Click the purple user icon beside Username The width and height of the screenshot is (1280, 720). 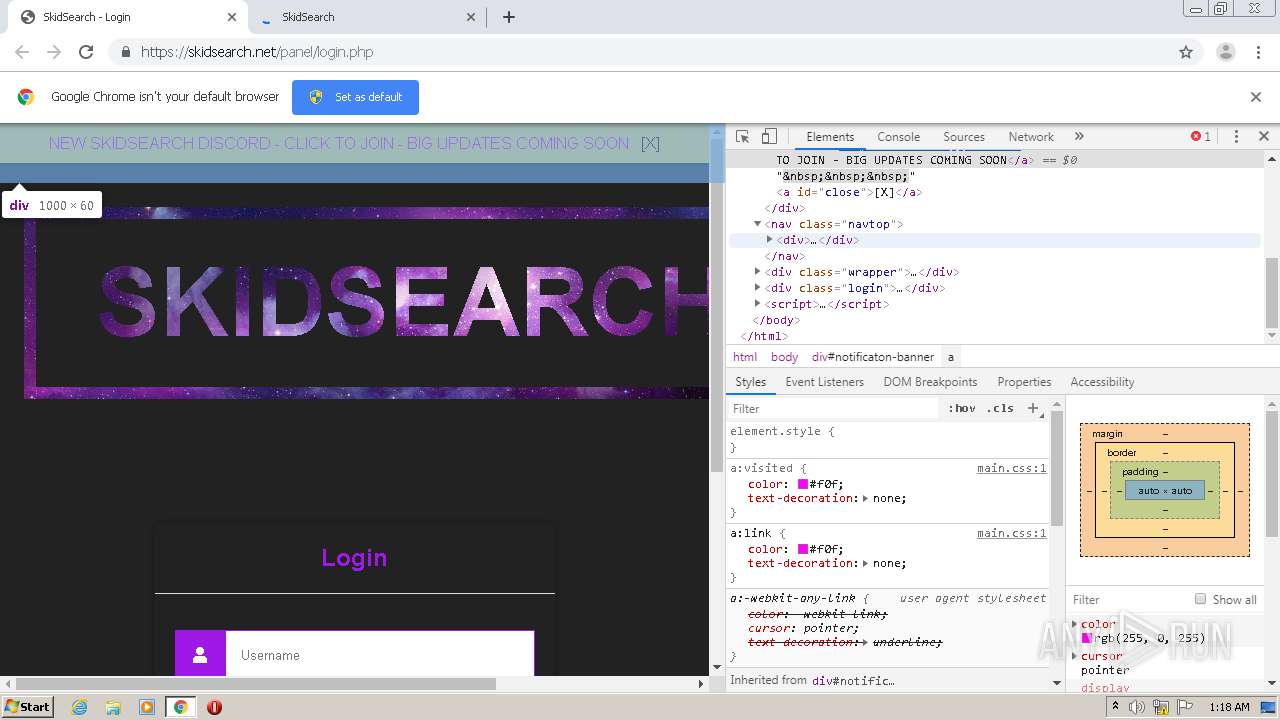200,655
